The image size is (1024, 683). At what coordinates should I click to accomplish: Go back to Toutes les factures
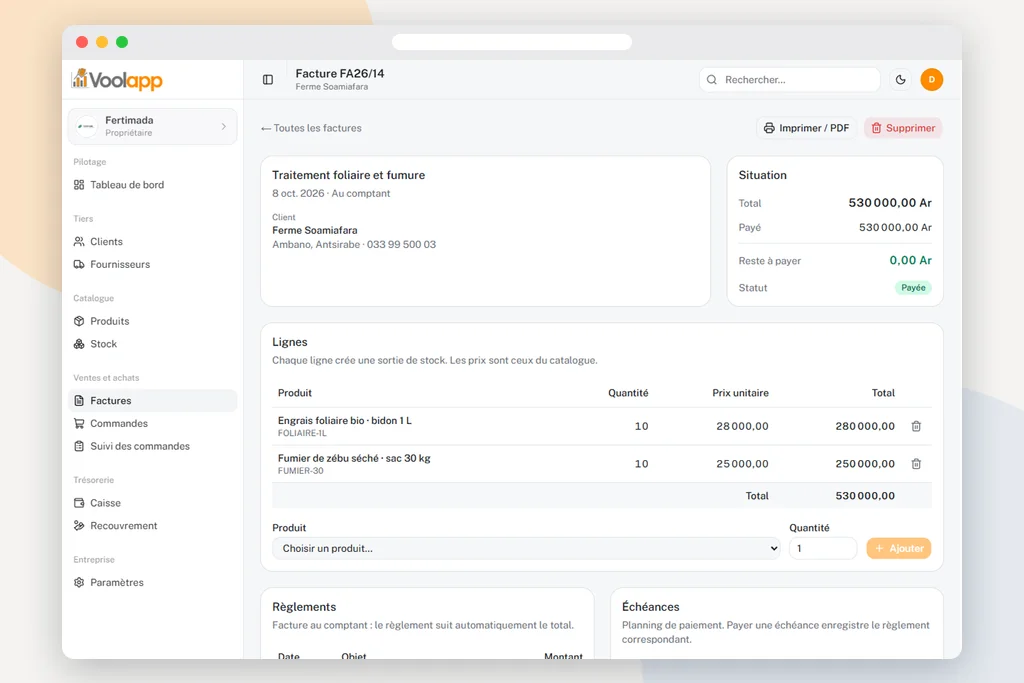point(311,128)
